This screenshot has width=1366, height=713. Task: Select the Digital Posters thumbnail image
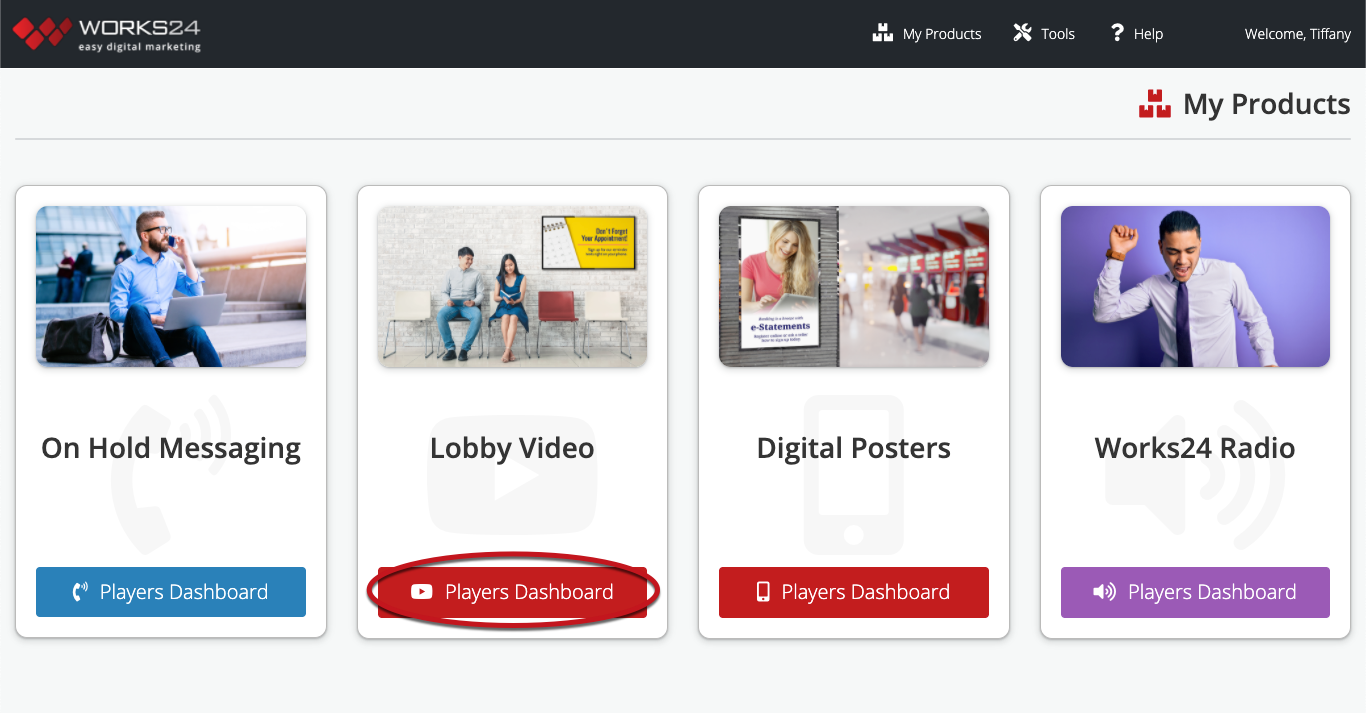[853, 286]
